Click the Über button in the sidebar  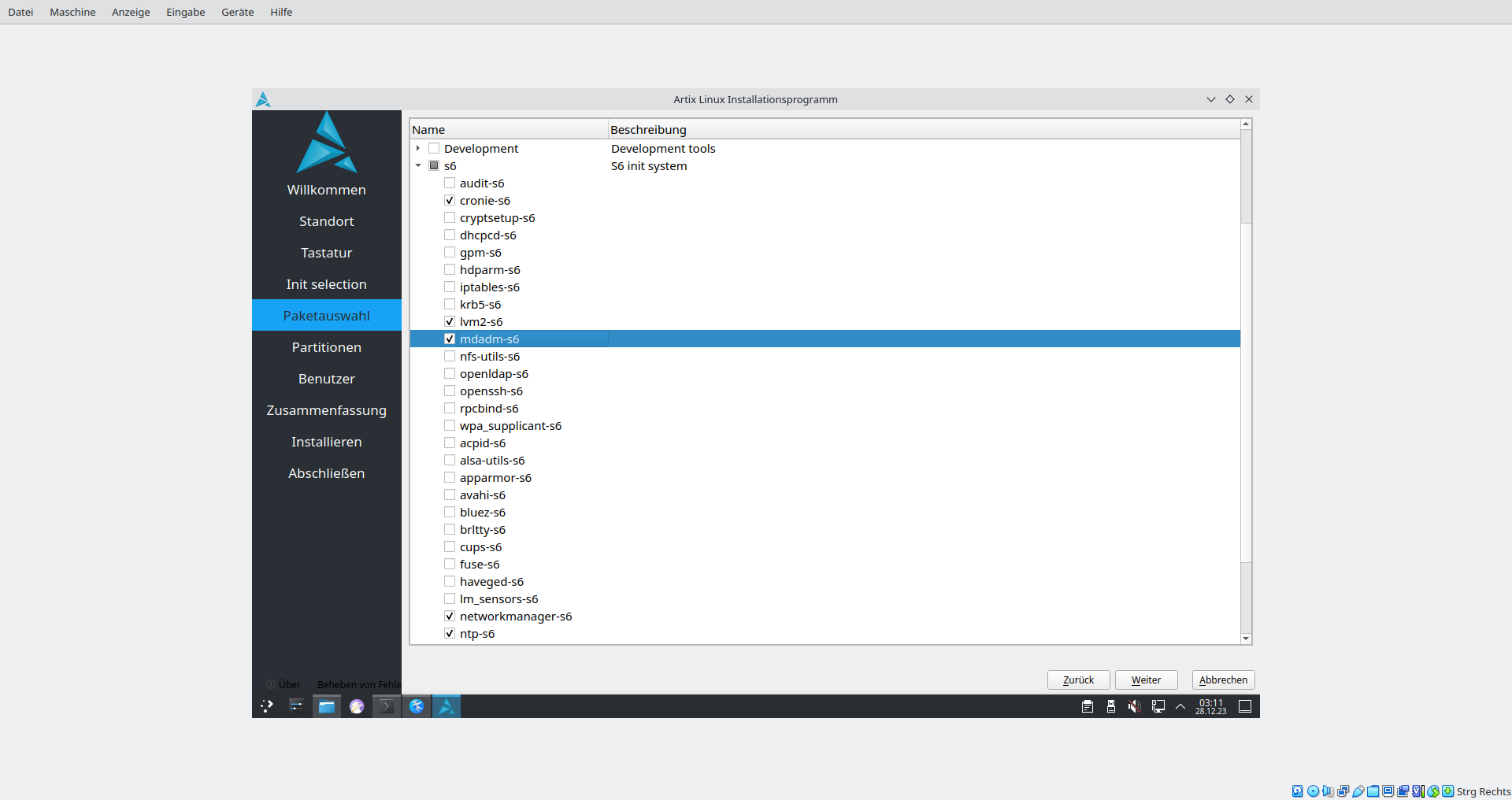[x=283, y=684]
